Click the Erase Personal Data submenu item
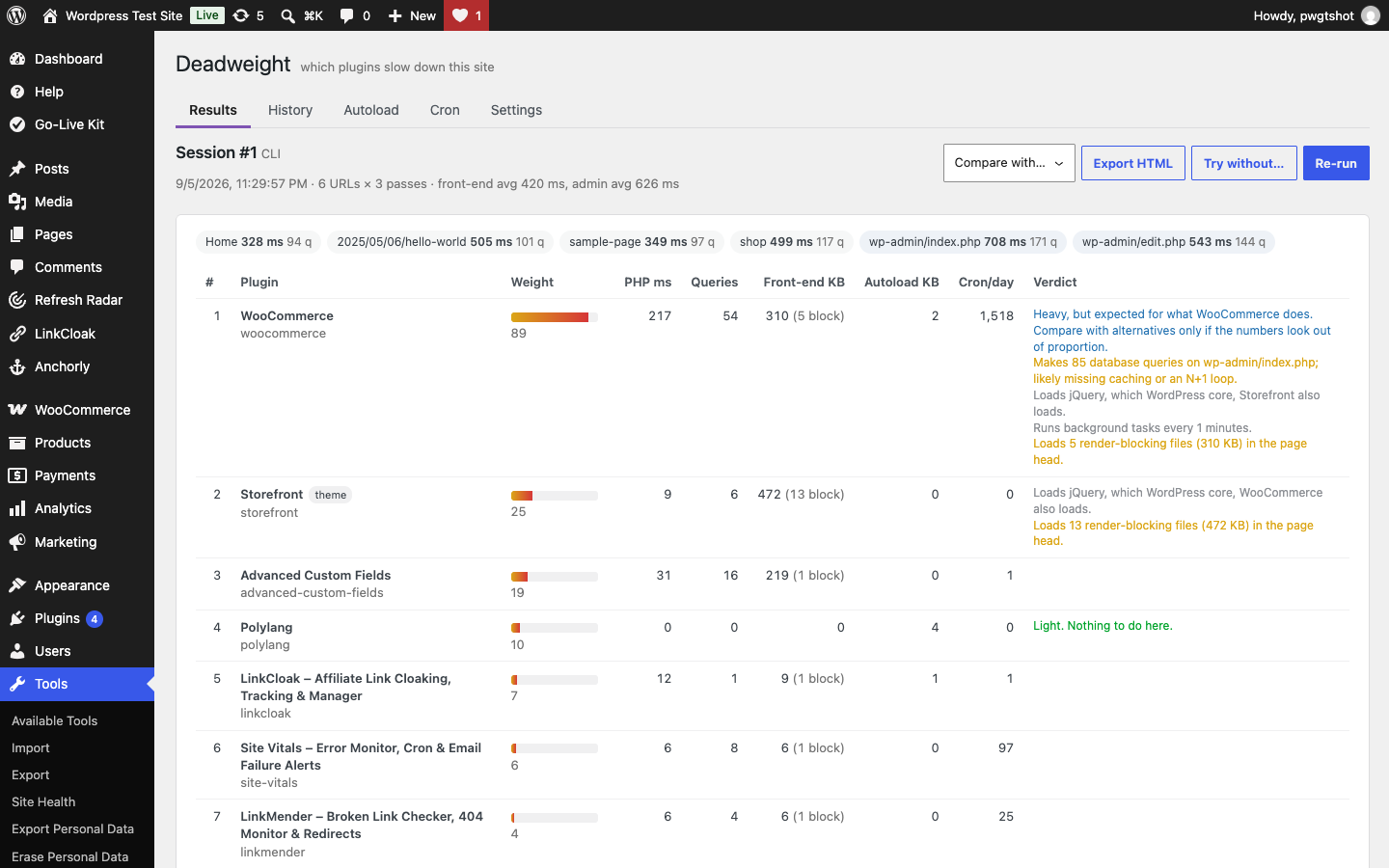This screenshot has width=1389, height=868. point(69,856)
